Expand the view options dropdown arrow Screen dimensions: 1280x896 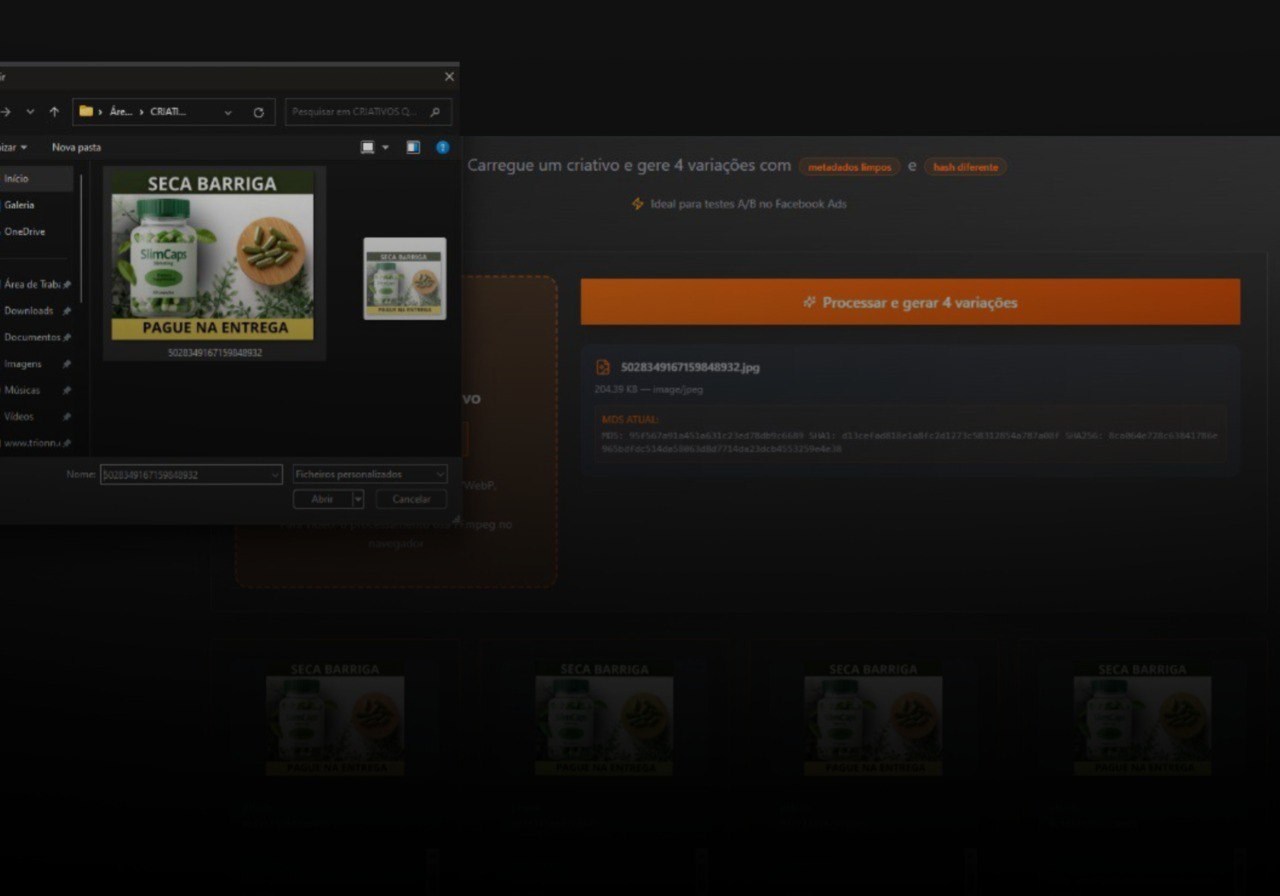tap(385, 148)
